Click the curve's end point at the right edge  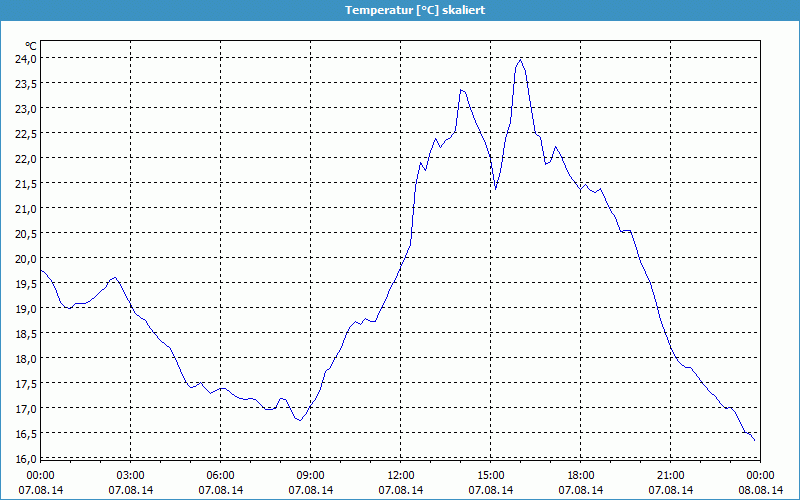754,440
